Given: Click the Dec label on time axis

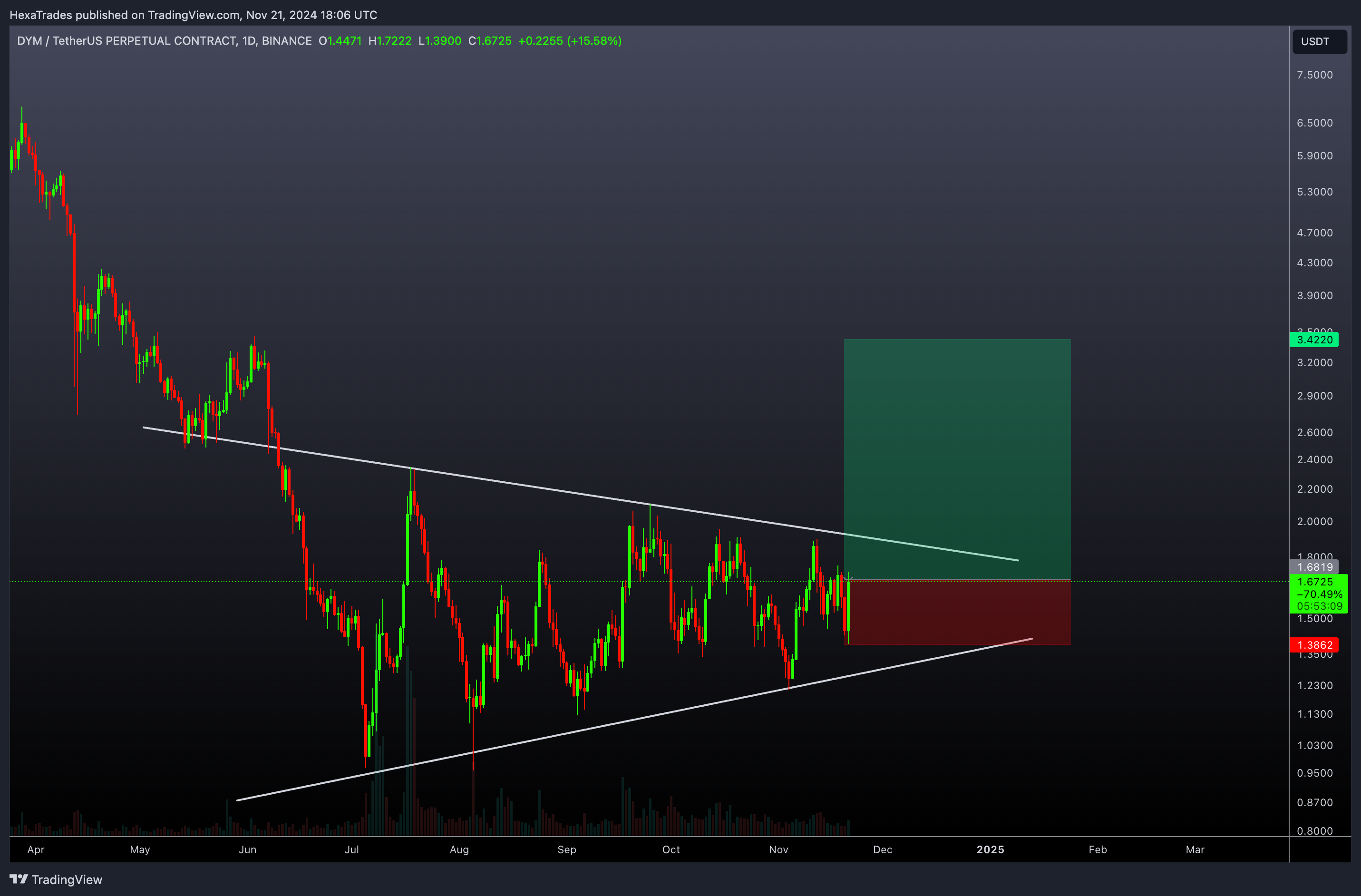Looking at the screenshot, I should (882, 849).
